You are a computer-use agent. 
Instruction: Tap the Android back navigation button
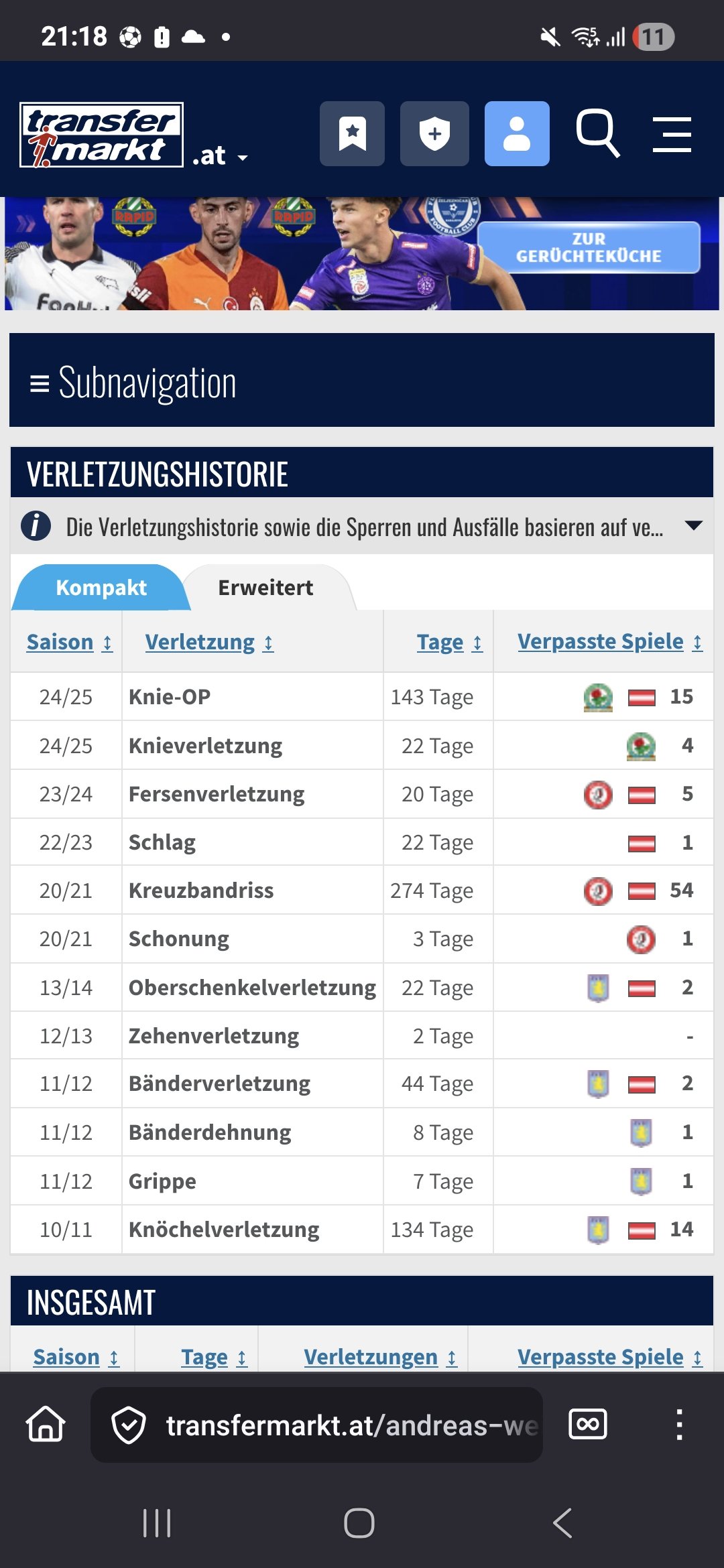click(x=562, y=1522)
